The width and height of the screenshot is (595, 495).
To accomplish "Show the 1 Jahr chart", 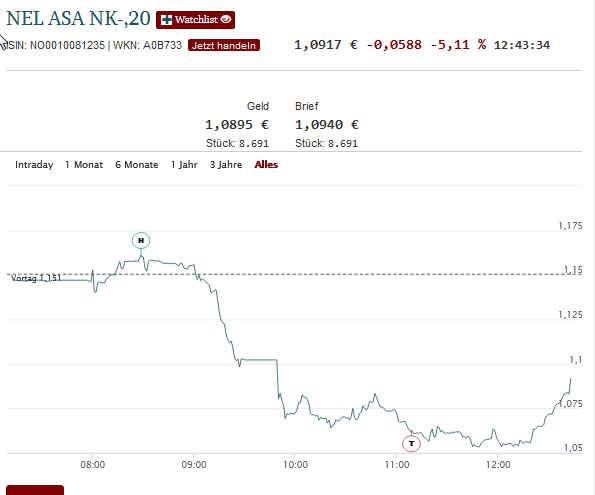I will pos(184,165).
